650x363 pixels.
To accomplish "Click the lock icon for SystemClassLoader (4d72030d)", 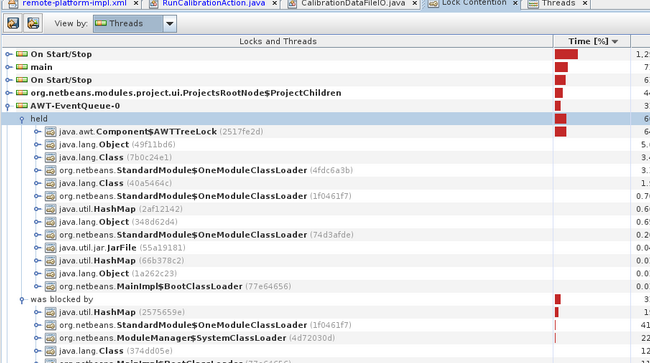I will pos(51,338).
